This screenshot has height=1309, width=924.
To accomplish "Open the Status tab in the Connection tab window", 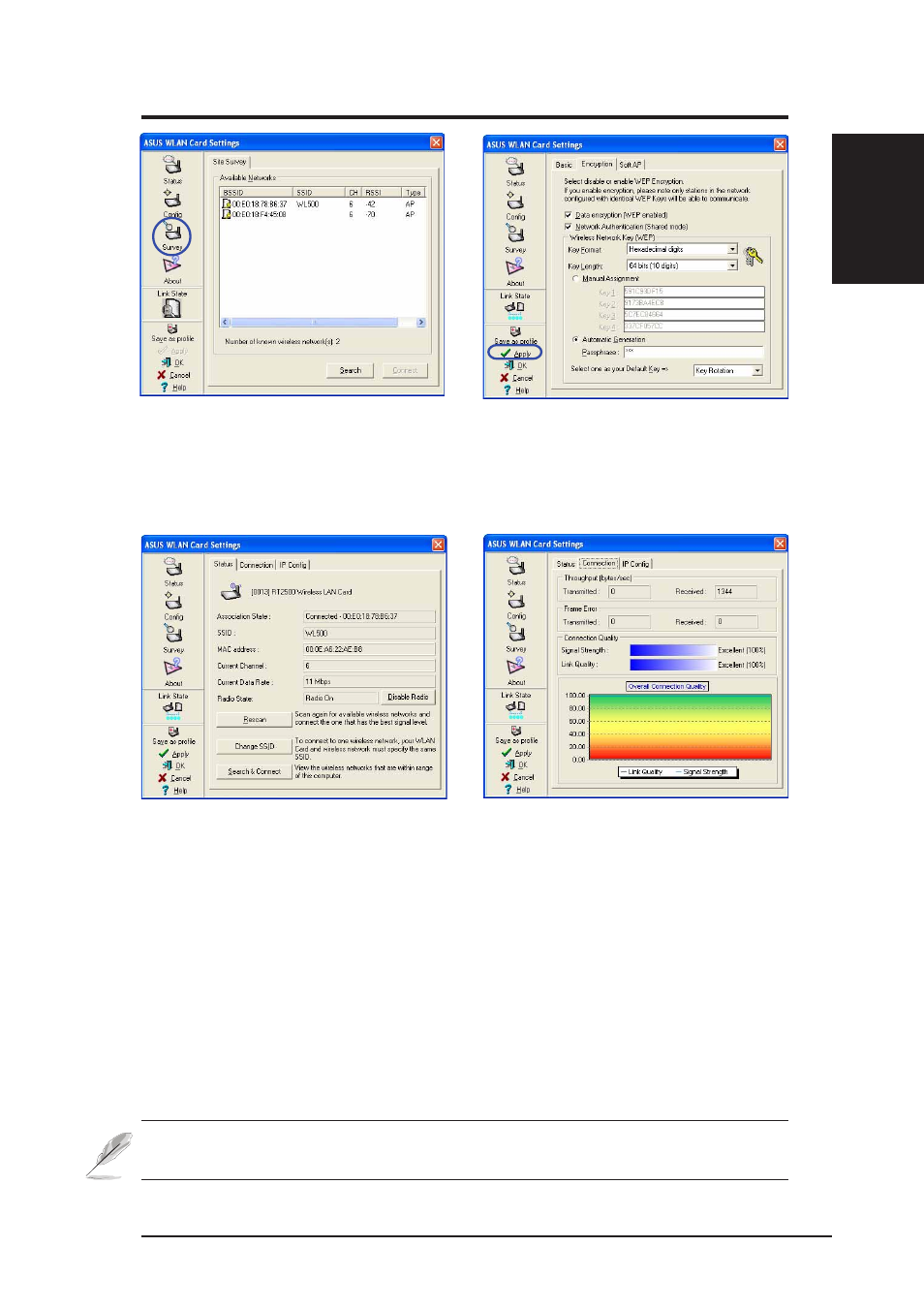I will pyautogui.click(x=566, y=564).
